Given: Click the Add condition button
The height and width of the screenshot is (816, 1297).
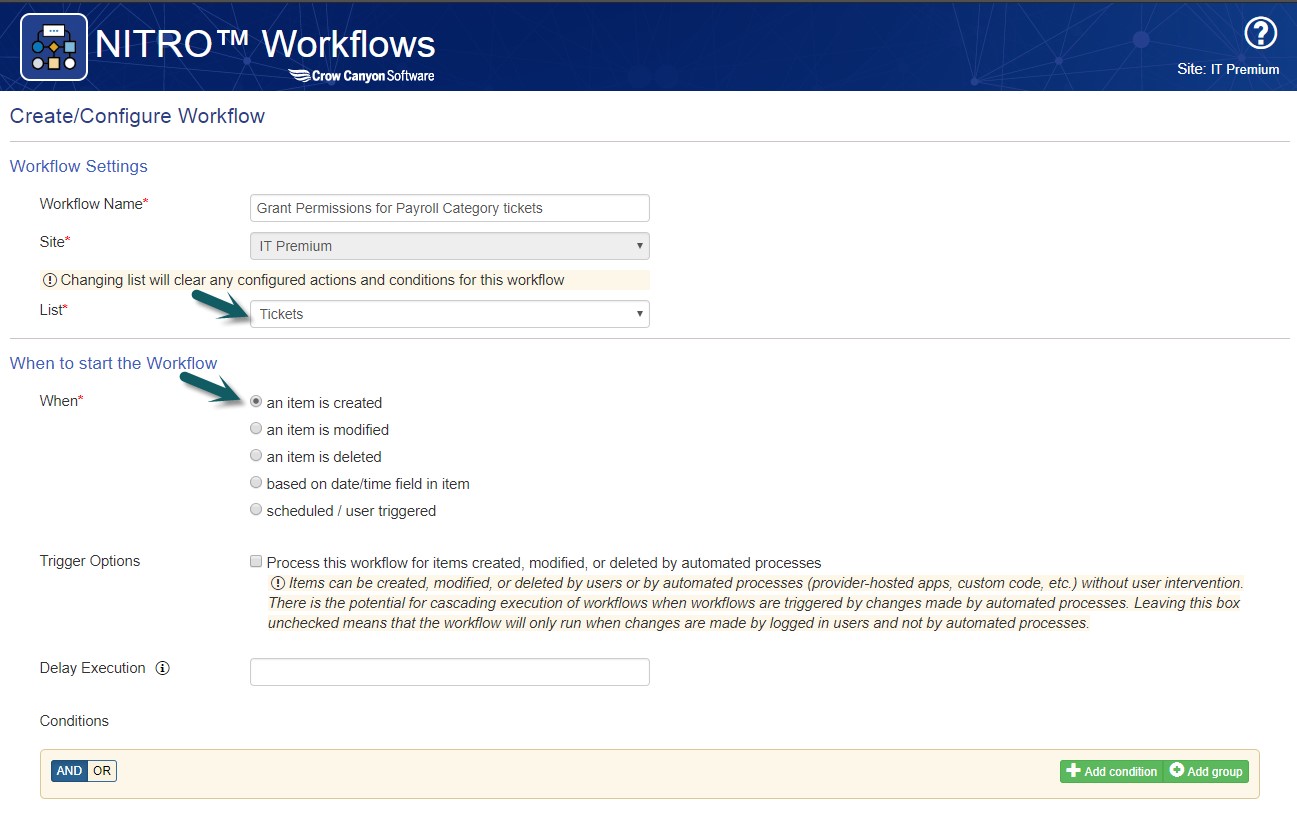Looking at the screenshot, I should click(x=1111, y=771).
